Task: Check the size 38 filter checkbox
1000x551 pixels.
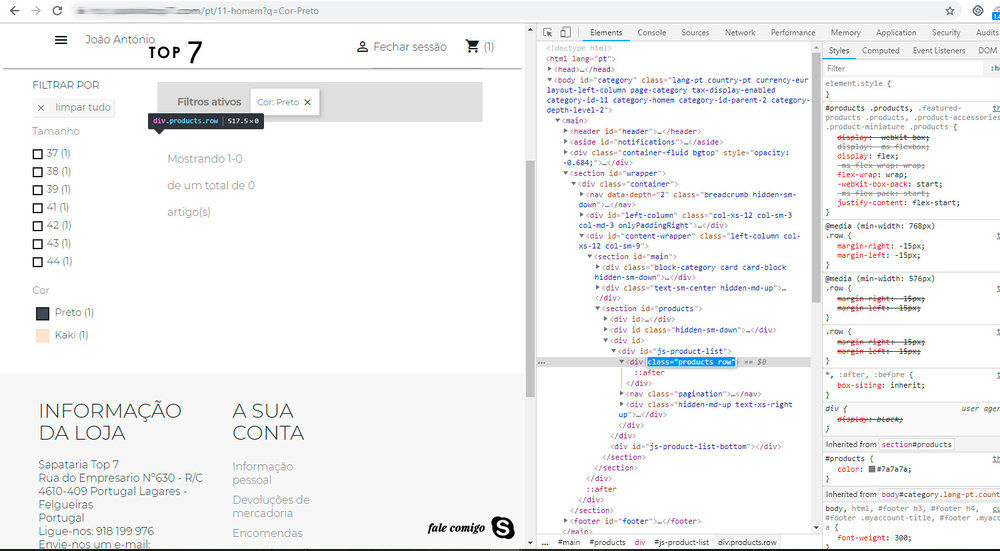Action: point(38,172)
